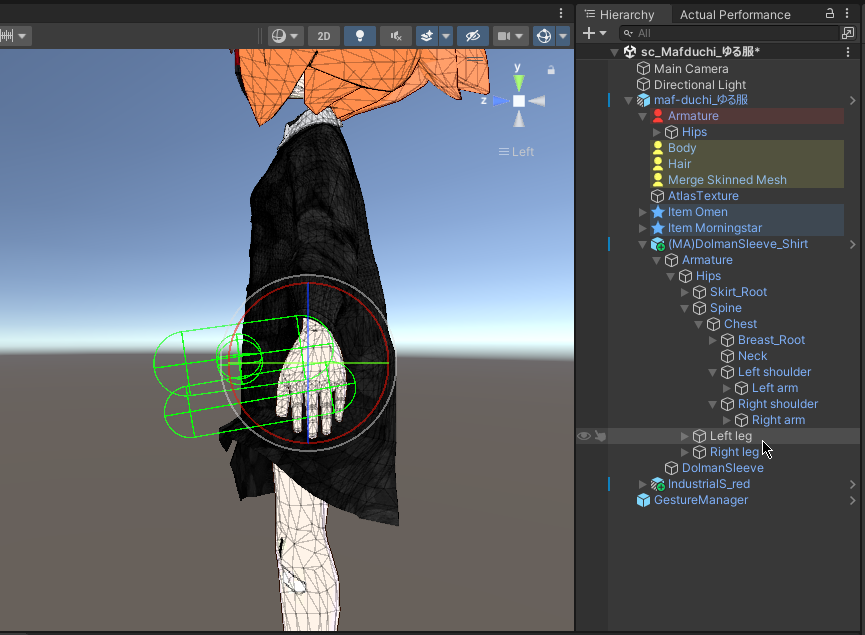The image size is (865, 635).
Task: Open the gizmos options dropdown arrow
Action: (563, 36)
